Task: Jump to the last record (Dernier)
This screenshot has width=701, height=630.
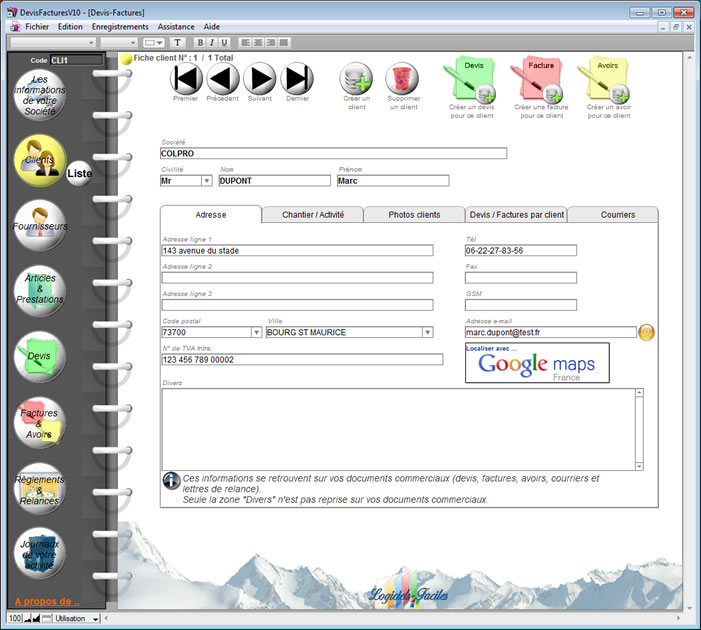Action: coord(297,78)
